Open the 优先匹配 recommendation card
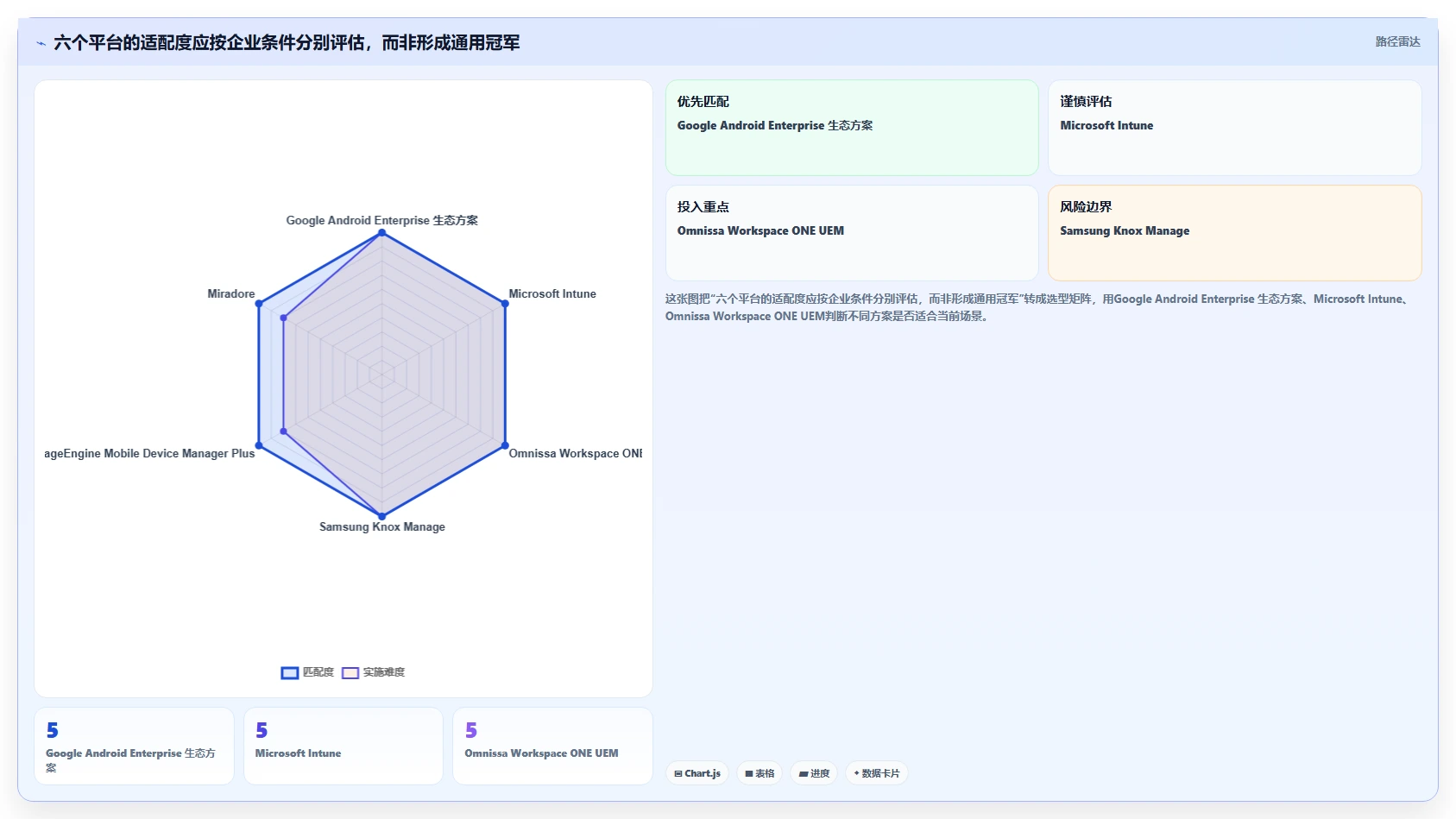This screenshot has width=1456, height=819. [x=852, y=128]
